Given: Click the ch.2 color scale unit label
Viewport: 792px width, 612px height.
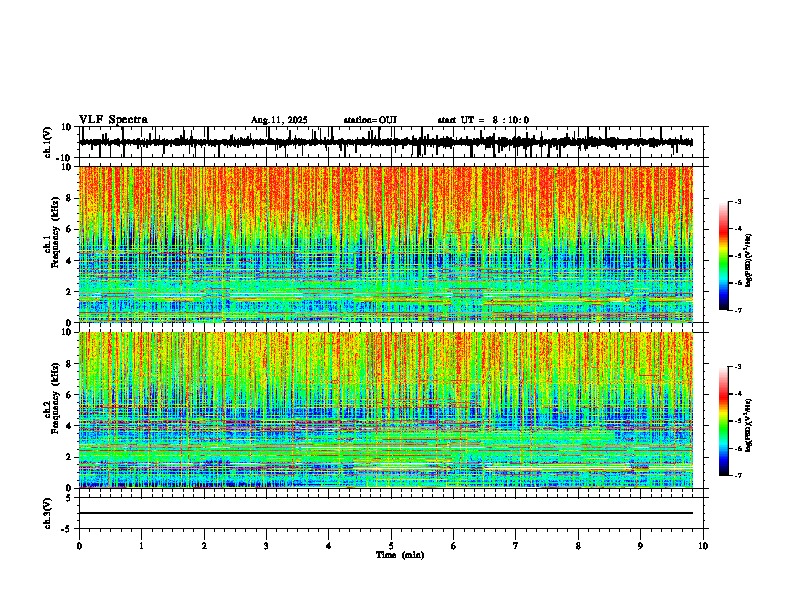Looking at the screenshot, I should click(x=748, y=425).
